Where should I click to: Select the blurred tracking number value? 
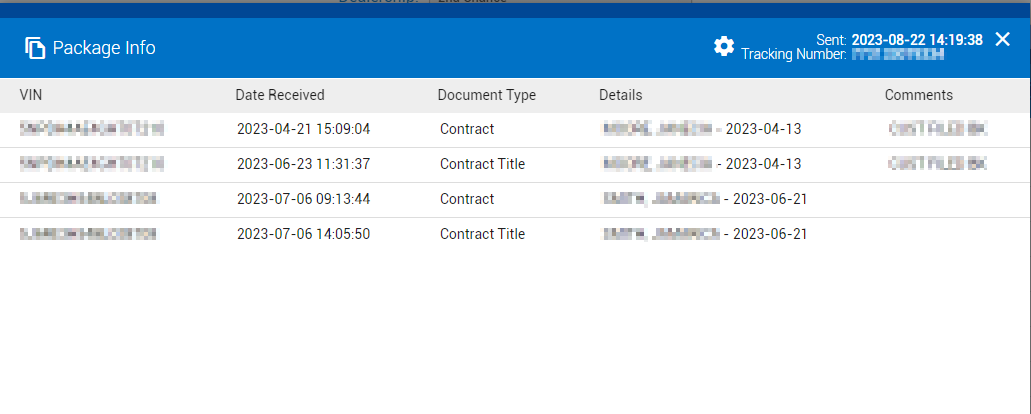[898, 54]
